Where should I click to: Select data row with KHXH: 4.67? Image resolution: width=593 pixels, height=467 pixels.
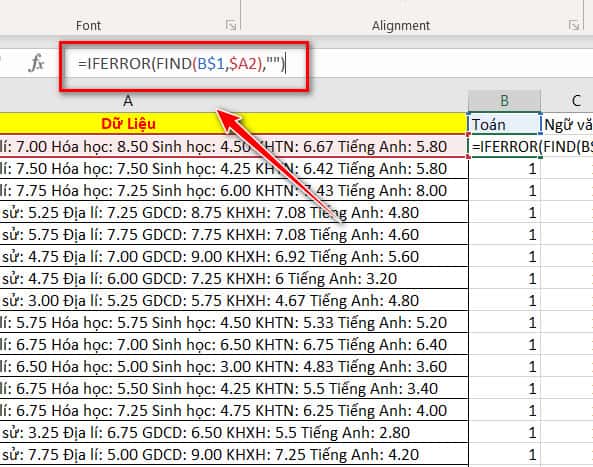[x=234, y=300]
